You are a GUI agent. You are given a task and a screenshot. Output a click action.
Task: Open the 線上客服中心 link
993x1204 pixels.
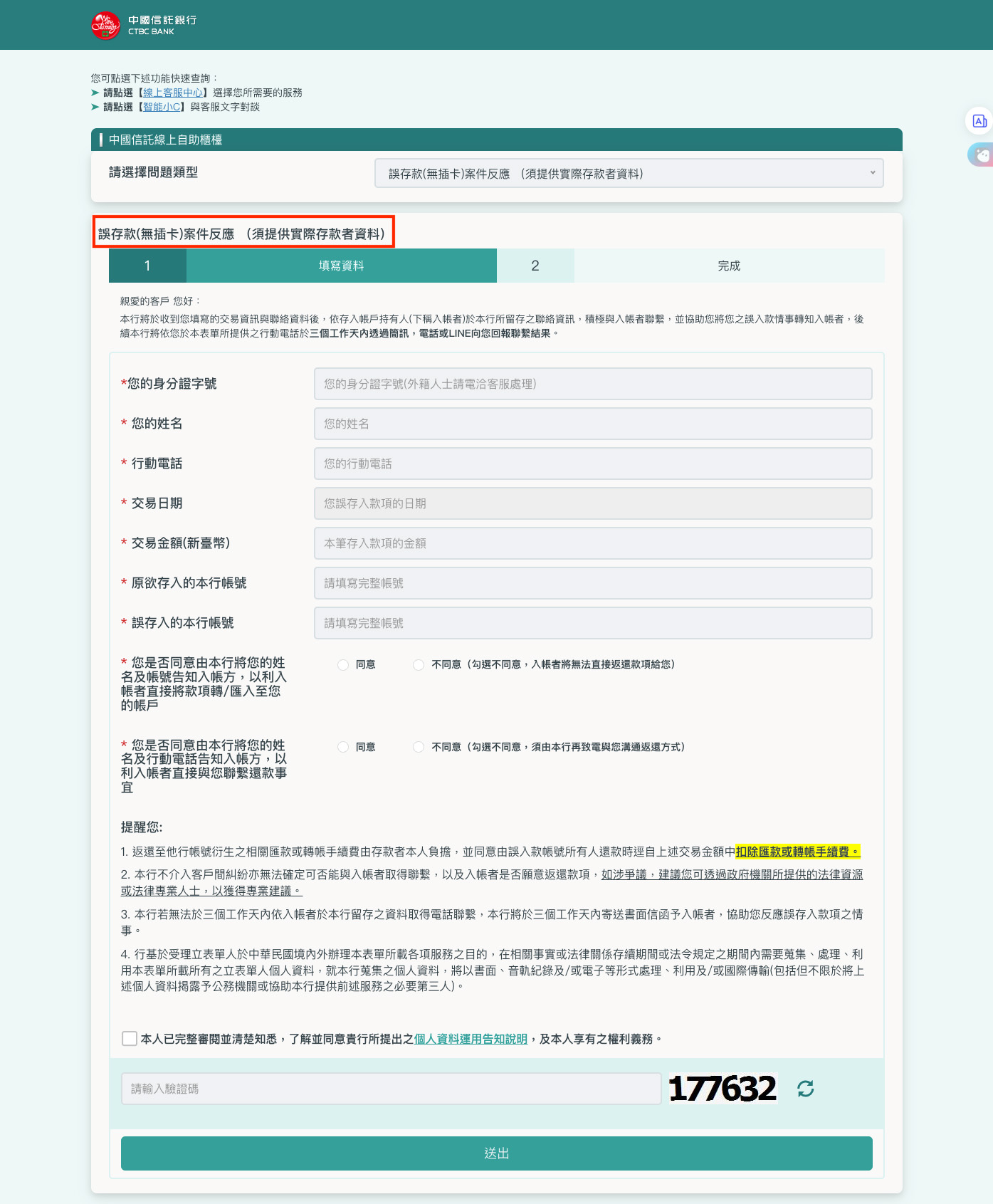(x=173, y=93)
